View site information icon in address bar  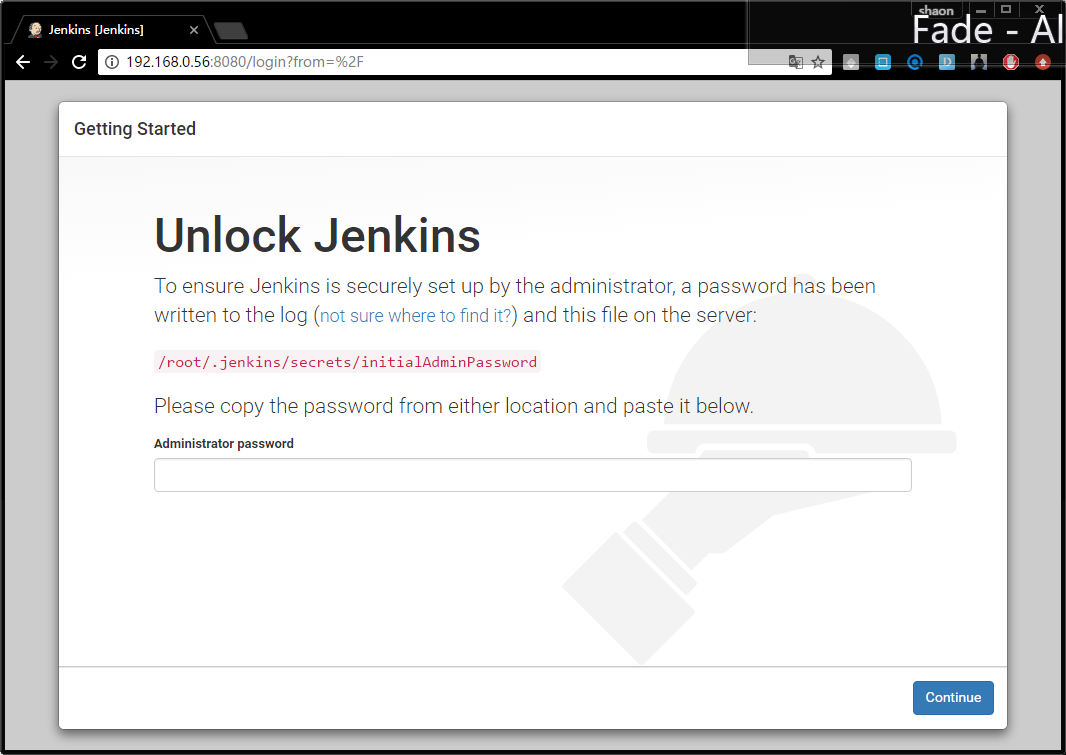pos(112,62)
